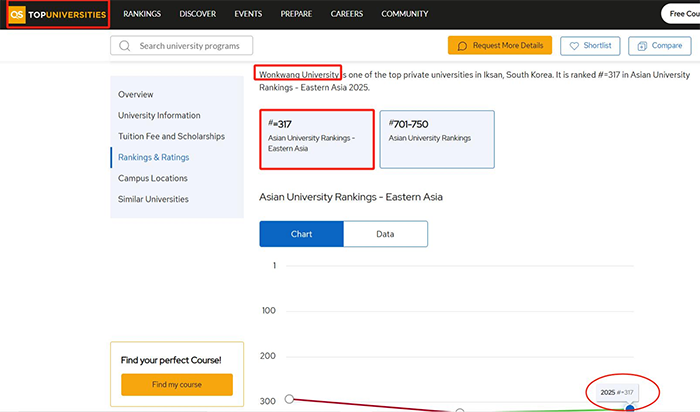The height and width of the screenshot is (412, 700).
Task: Click the Asian University Rankings - Eastern Asia heading
Action: click(351, 197)
